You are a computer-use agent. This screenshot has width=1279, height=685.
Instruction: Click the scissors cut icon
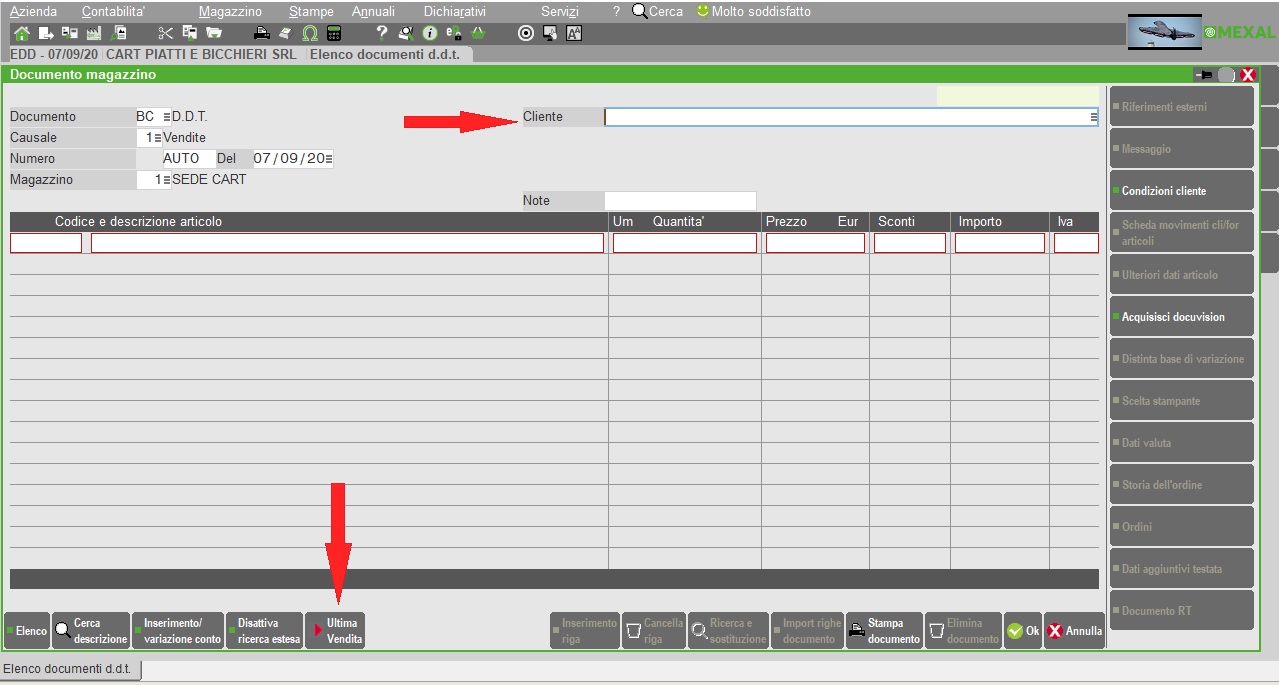(x=166, y=33)
